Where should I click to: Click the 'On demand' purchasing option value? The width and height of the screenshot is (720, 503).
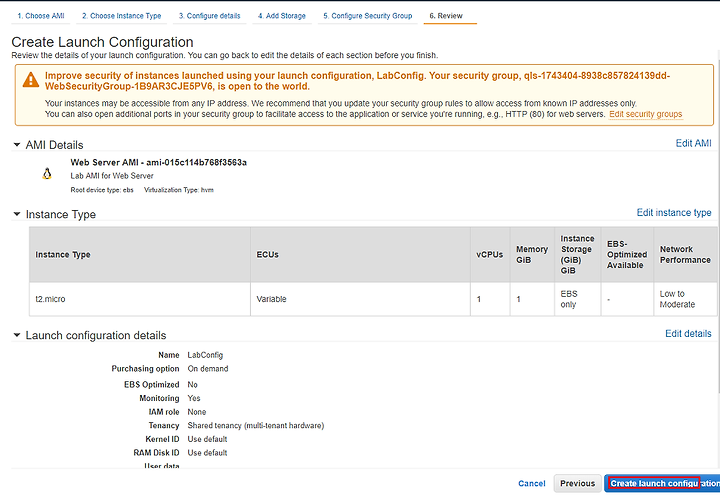pos(208,368)
